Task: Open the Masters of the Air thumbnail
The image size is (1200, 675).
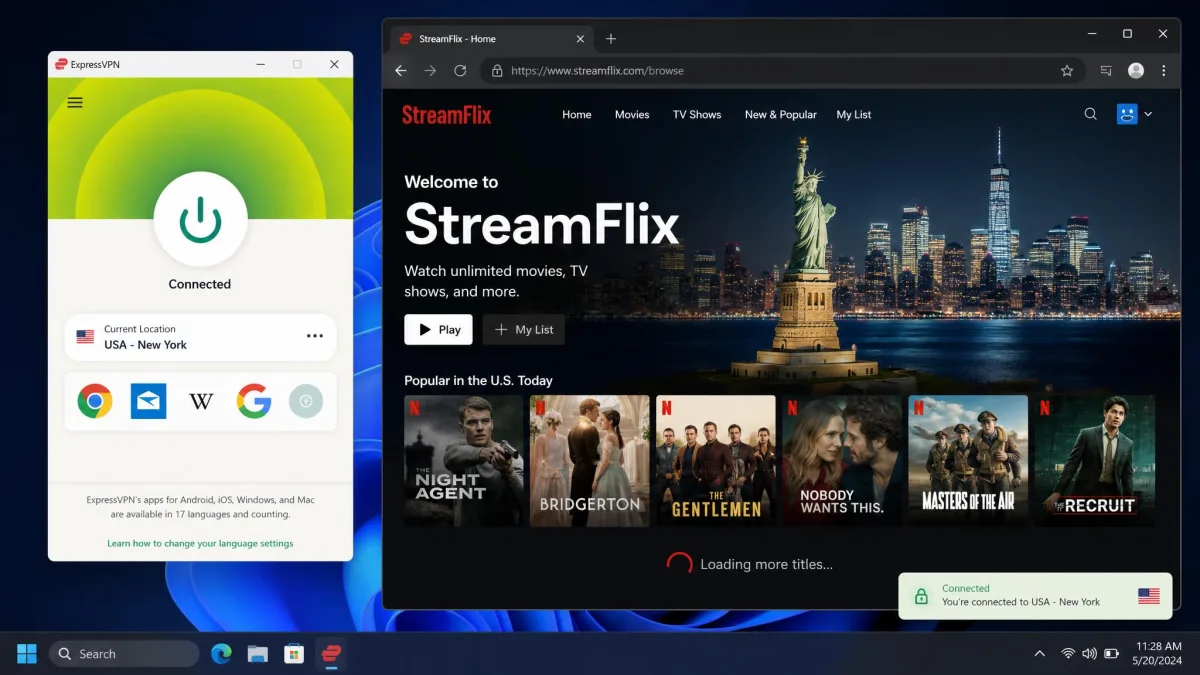Action: click(968, 461)
